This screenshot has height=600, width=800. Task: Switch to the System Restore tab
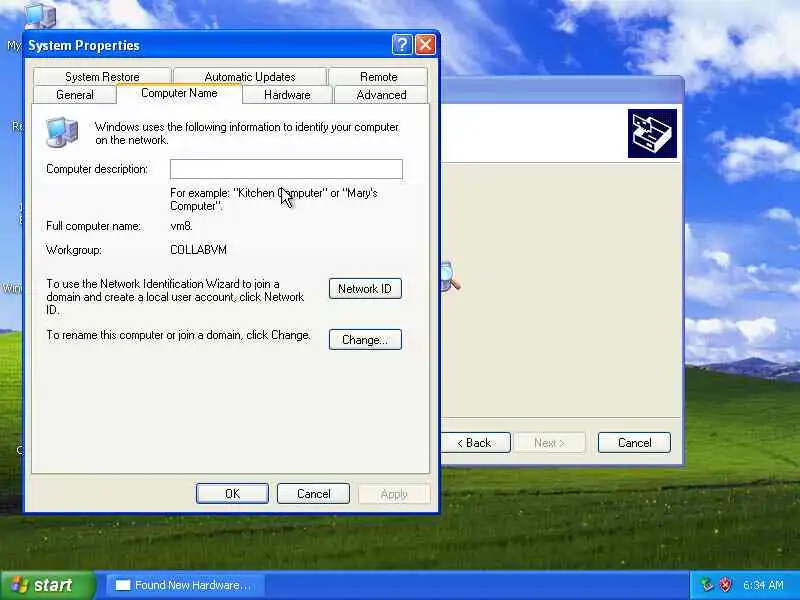102,77
